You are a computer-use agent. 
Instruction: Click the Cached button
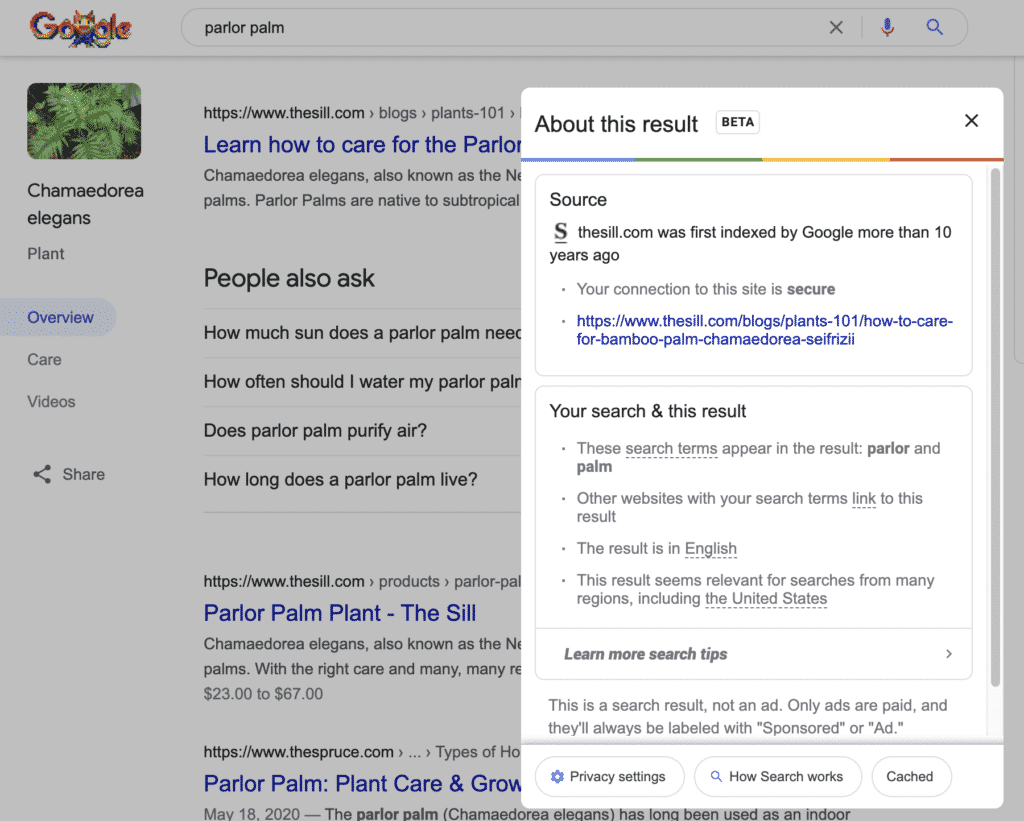coord(911,777)
